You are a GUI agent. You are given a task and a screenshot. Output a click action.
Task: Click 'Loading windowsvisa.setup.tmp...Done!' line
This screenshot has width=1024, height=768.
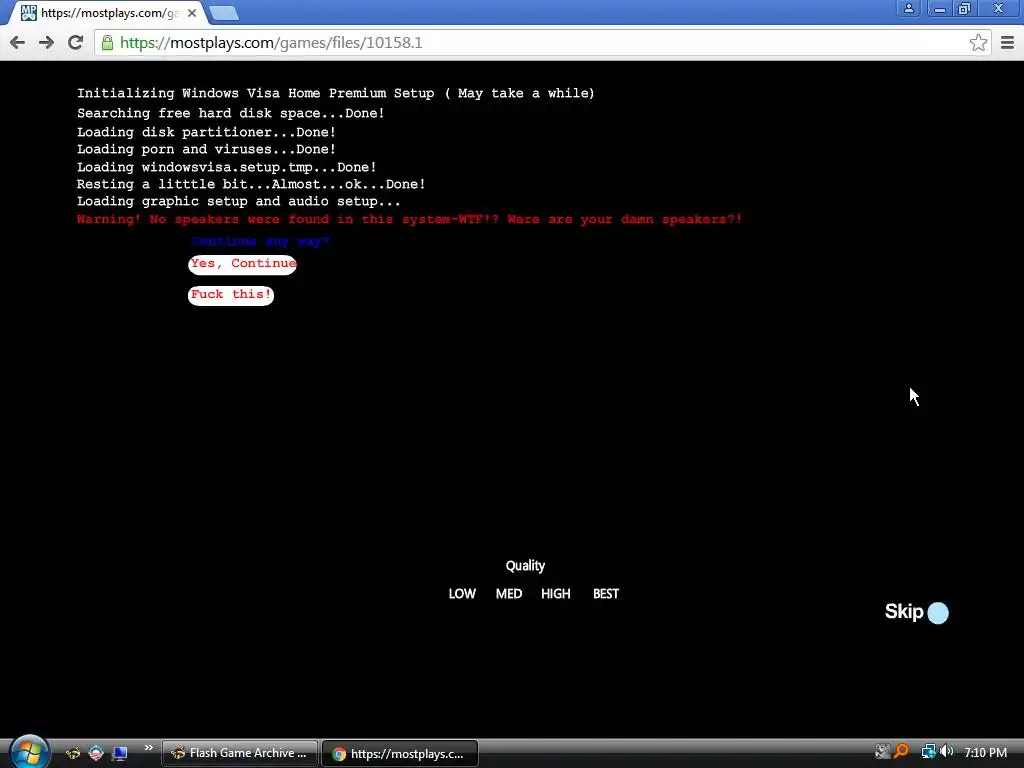coord(227,167)
